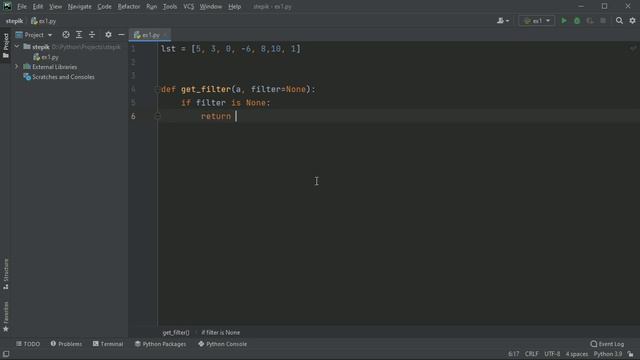Open the File menu

click(22, 7)
